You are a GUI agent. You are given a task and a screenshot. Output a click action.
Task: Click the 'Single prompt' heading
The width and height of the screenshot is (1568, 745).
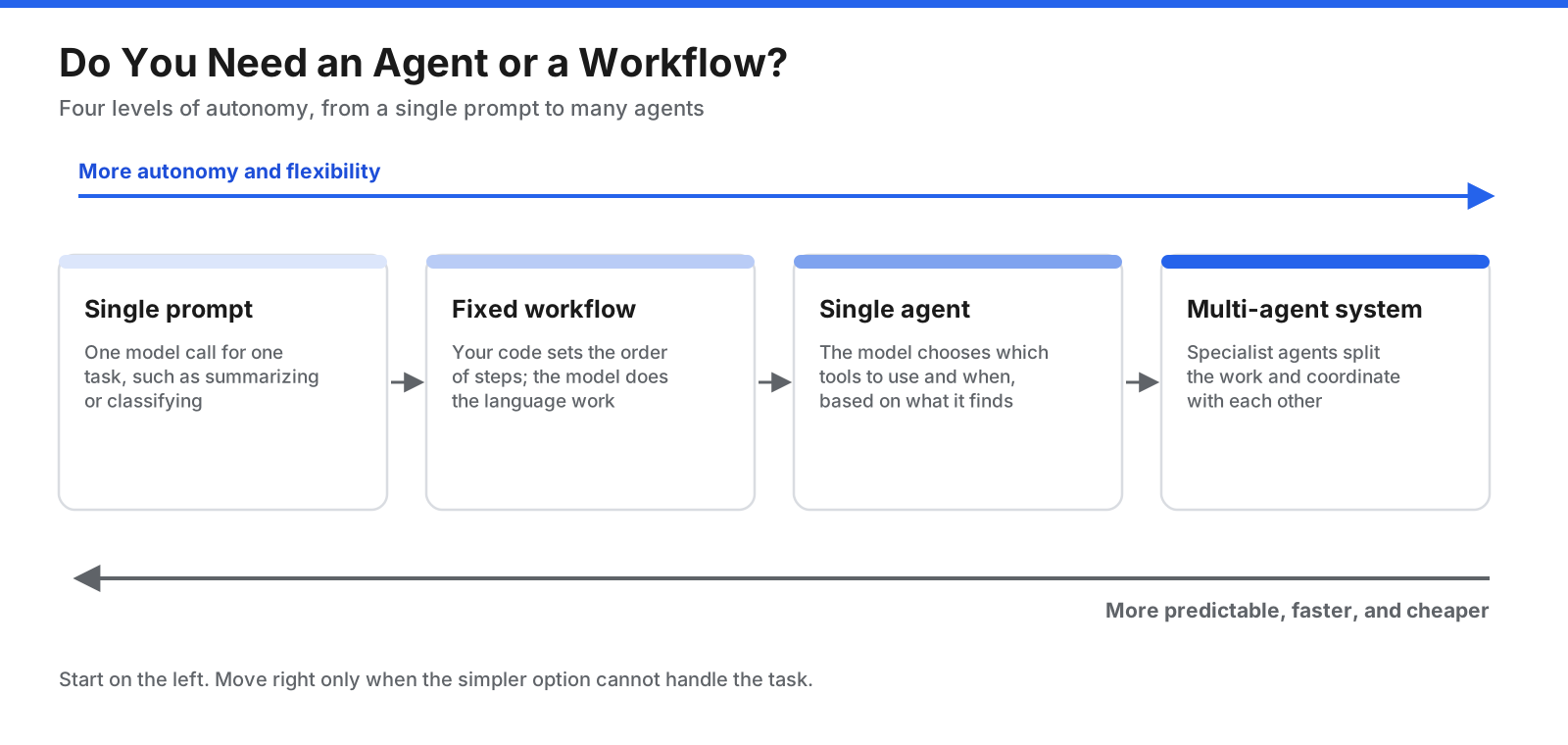169,310
